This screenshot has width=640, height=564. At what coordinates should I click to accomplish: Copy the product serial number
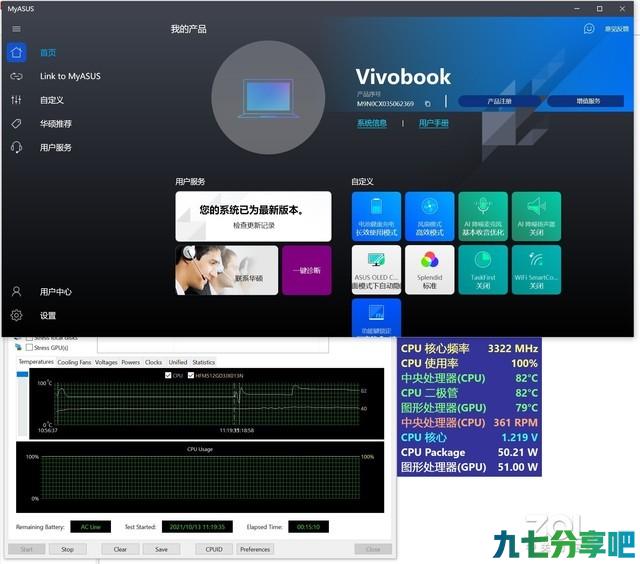pos(427,104)
